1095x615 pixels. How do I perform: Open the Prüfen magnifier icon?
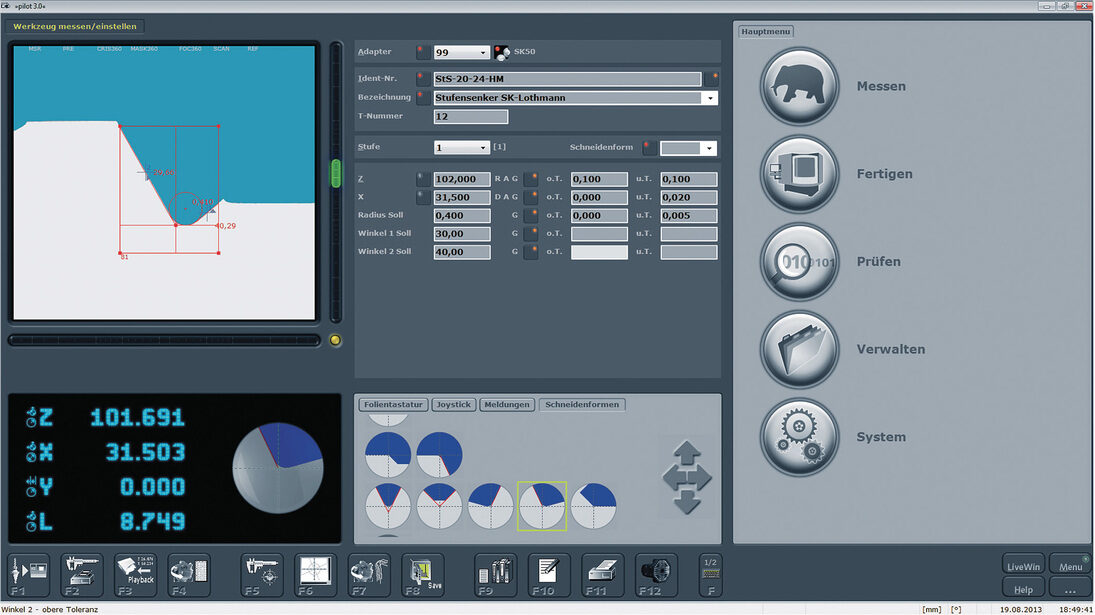click(799, 262)
